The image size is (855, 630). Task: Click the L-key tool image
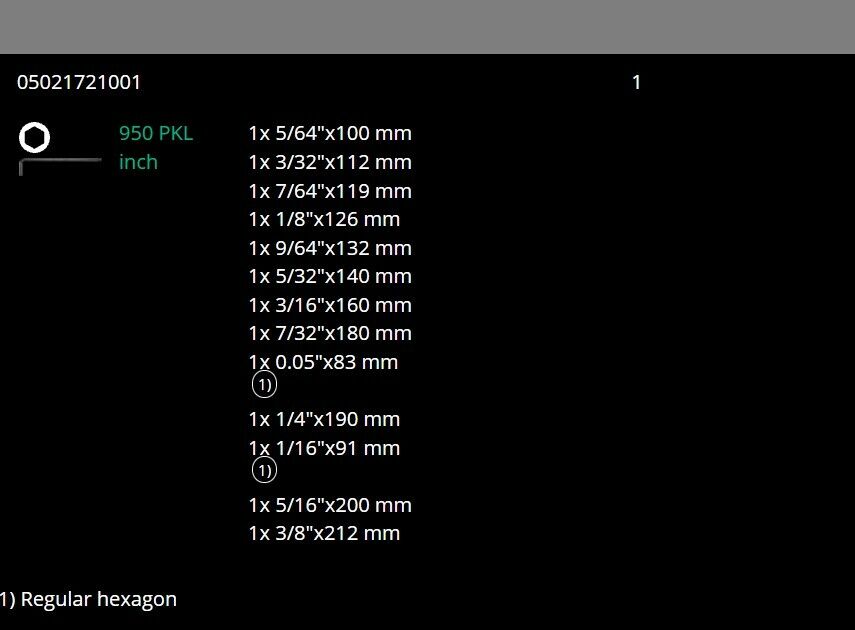(x=60, y=164)
